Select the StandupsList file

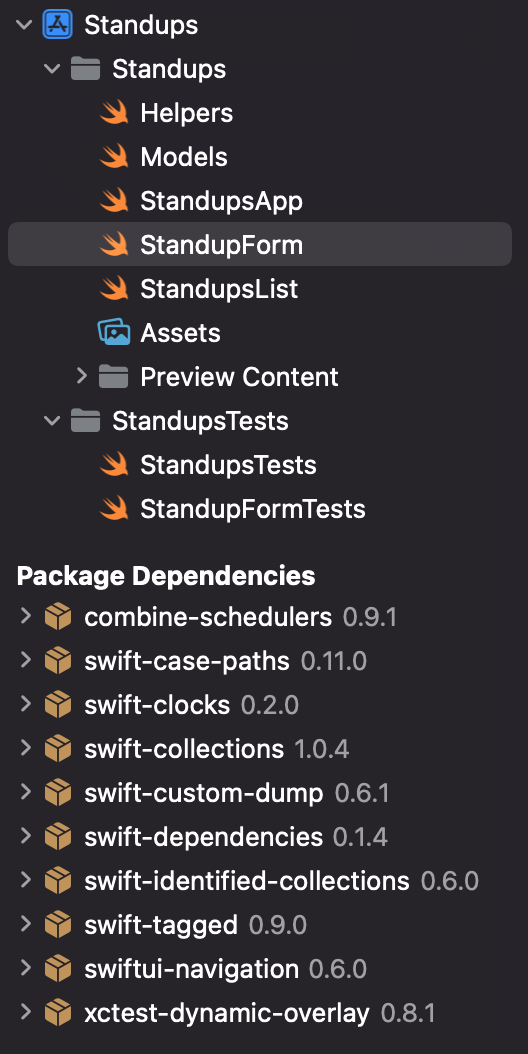coord(219,289)
